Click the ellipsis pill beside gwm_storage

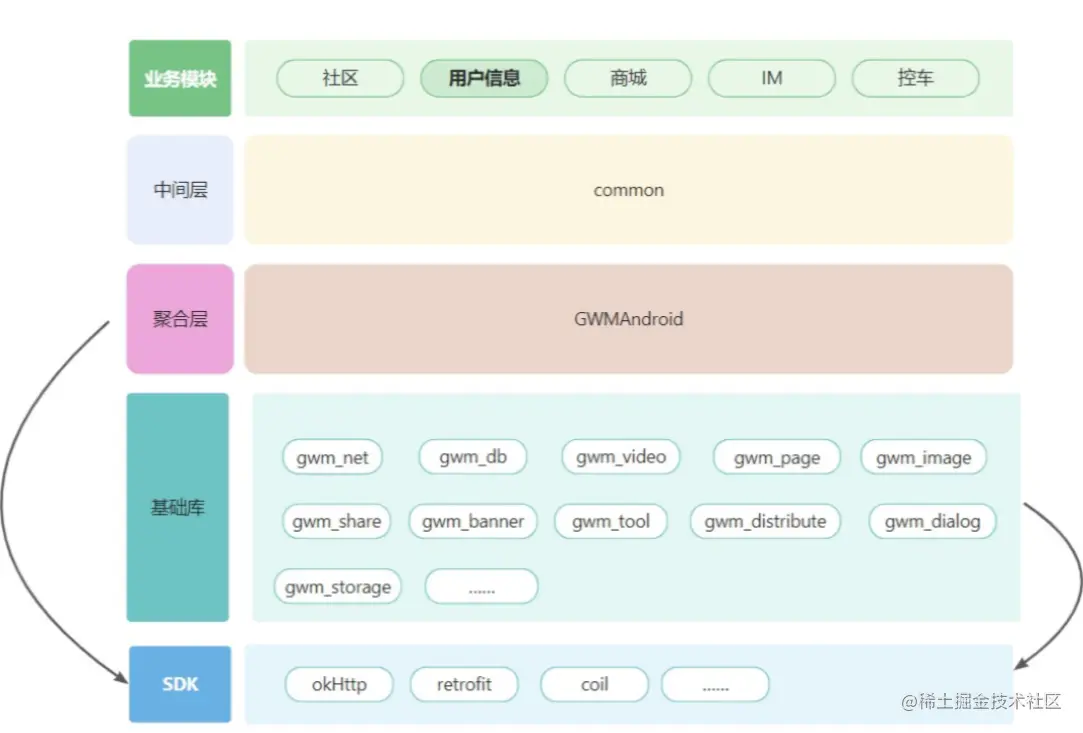point(481,587)
